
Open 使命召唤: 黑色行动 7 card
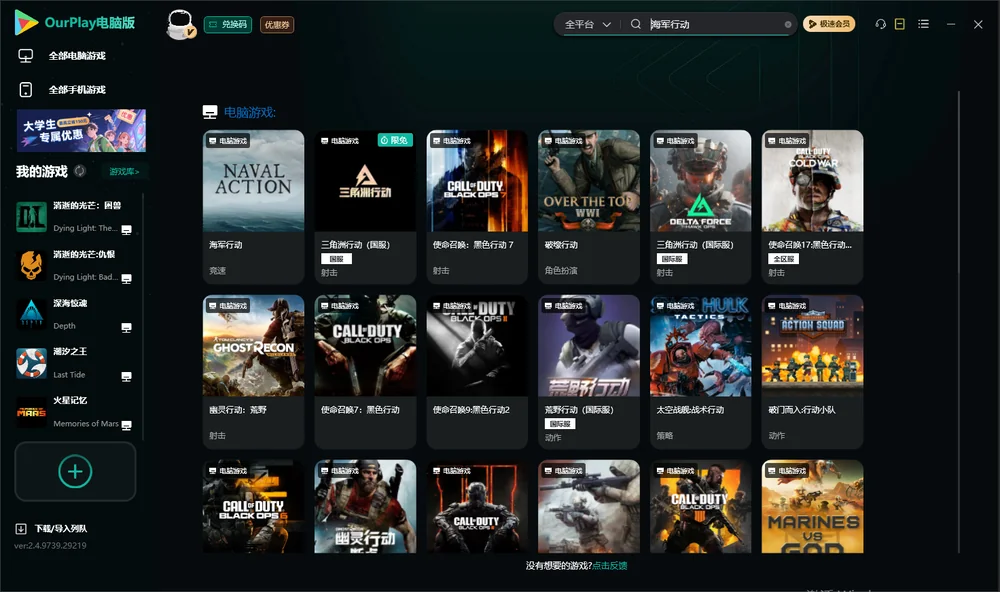click(477, 207)
